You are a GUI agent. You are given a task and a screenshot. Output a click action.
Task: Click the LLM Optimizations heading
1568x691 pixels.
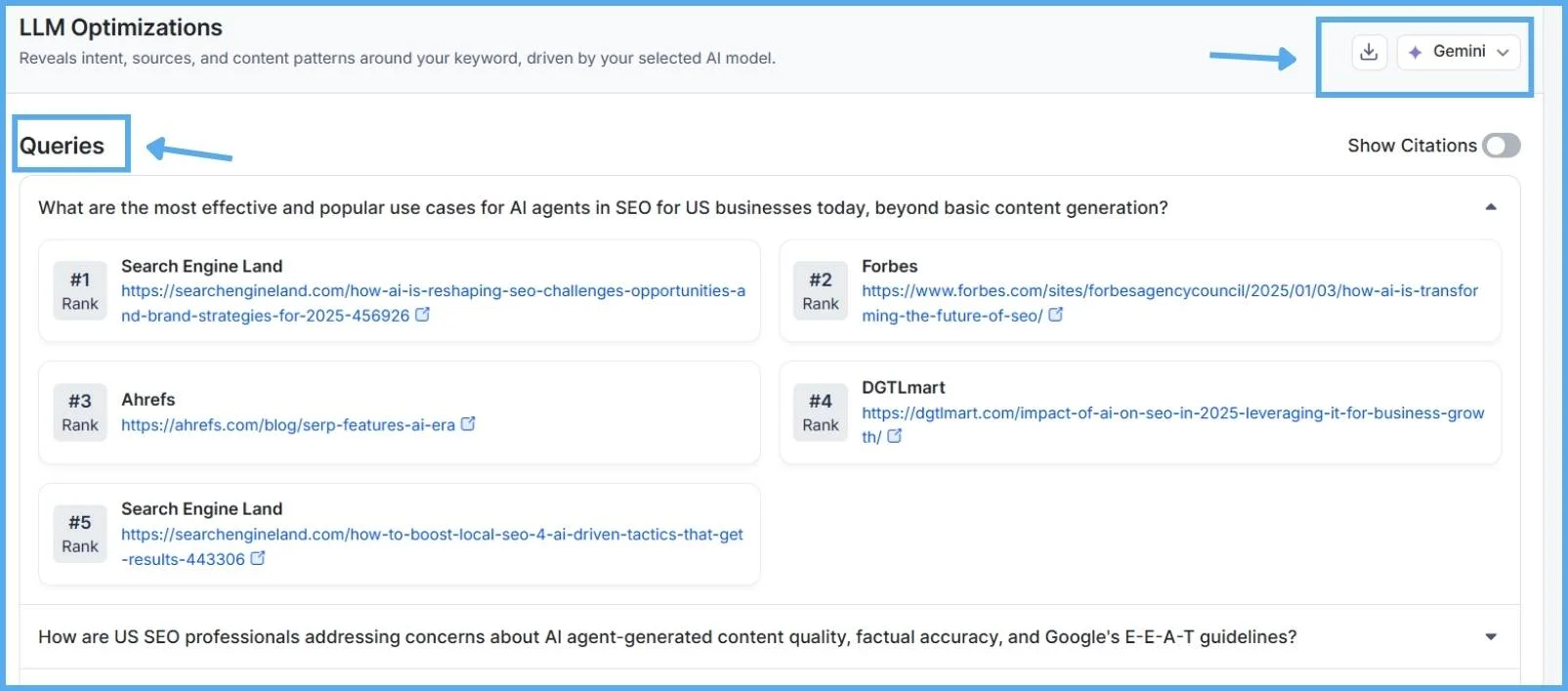click(121, 27)
